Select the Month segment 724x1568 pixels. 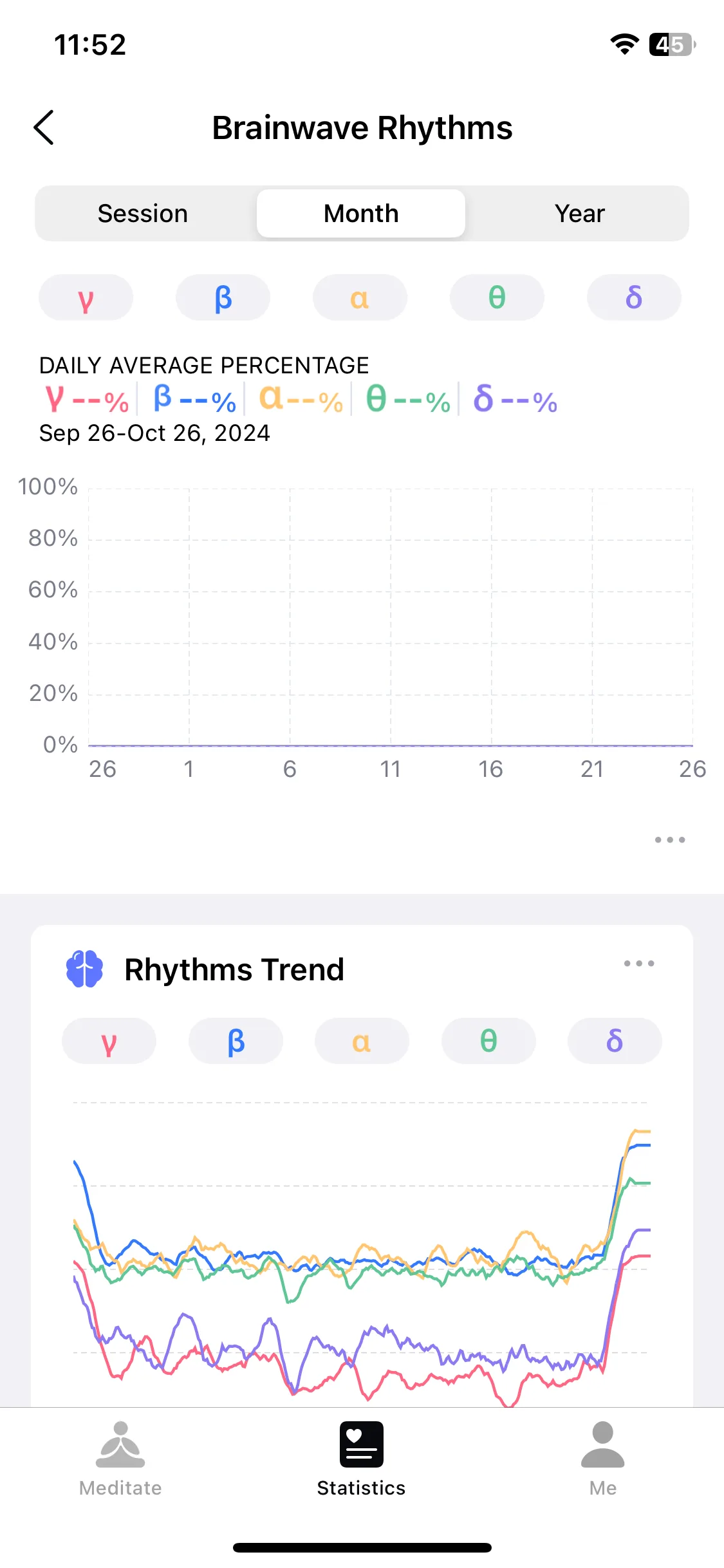pyautogui.click(x=361, y=214)
